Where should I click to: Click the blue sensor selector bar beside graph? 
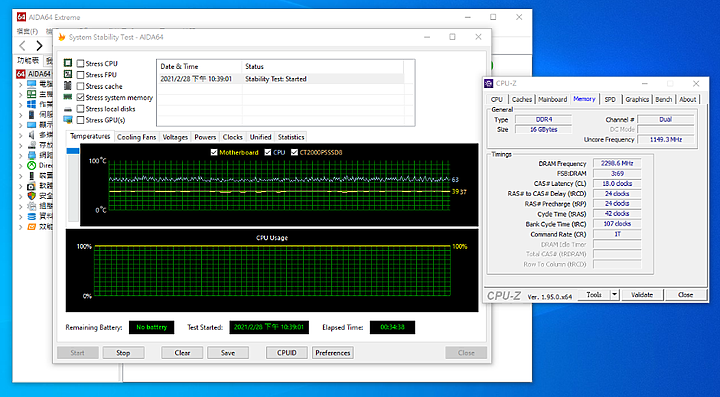click(x=73, y=151)
